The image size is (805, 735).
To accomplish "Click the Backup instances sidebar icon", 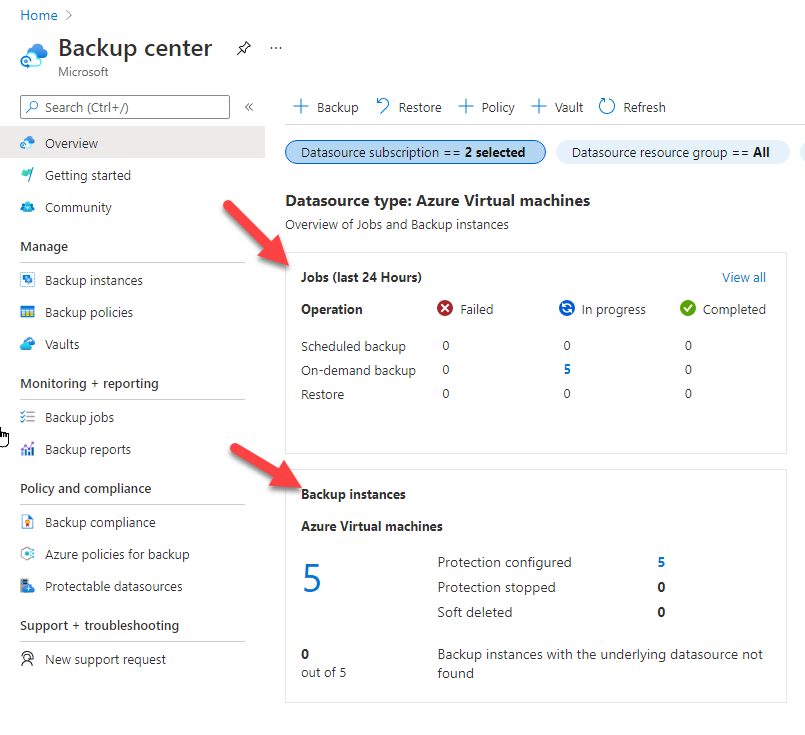I will click(x=27, y=280).
